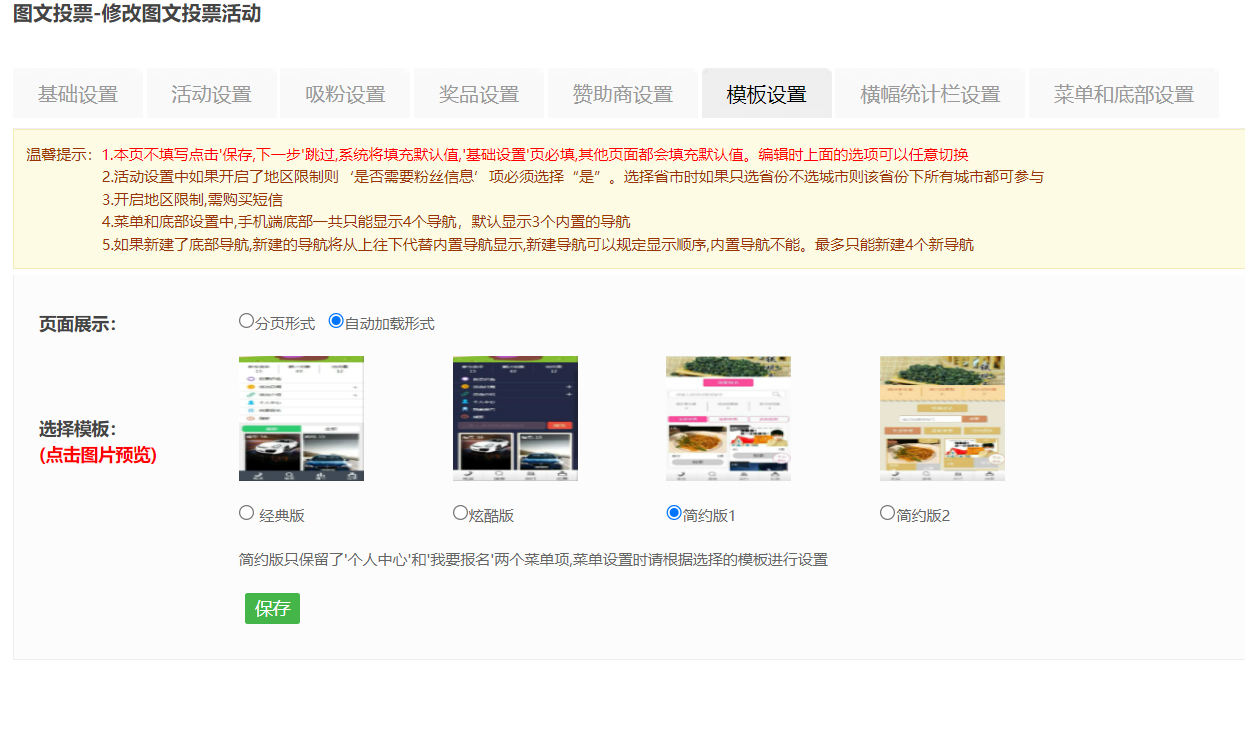Preview the 简约版2 template thumbnail

[x=942, y=418]
